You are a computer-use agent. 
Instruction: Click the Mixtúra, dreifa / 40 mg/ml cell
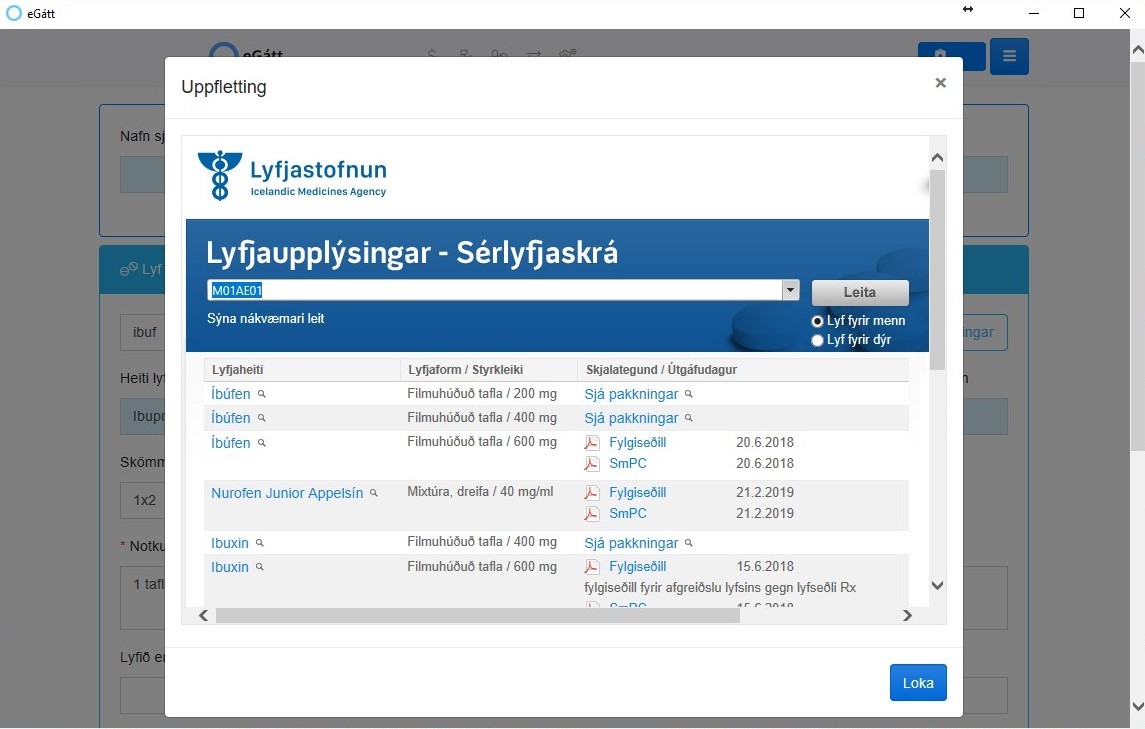coord(480,492)
